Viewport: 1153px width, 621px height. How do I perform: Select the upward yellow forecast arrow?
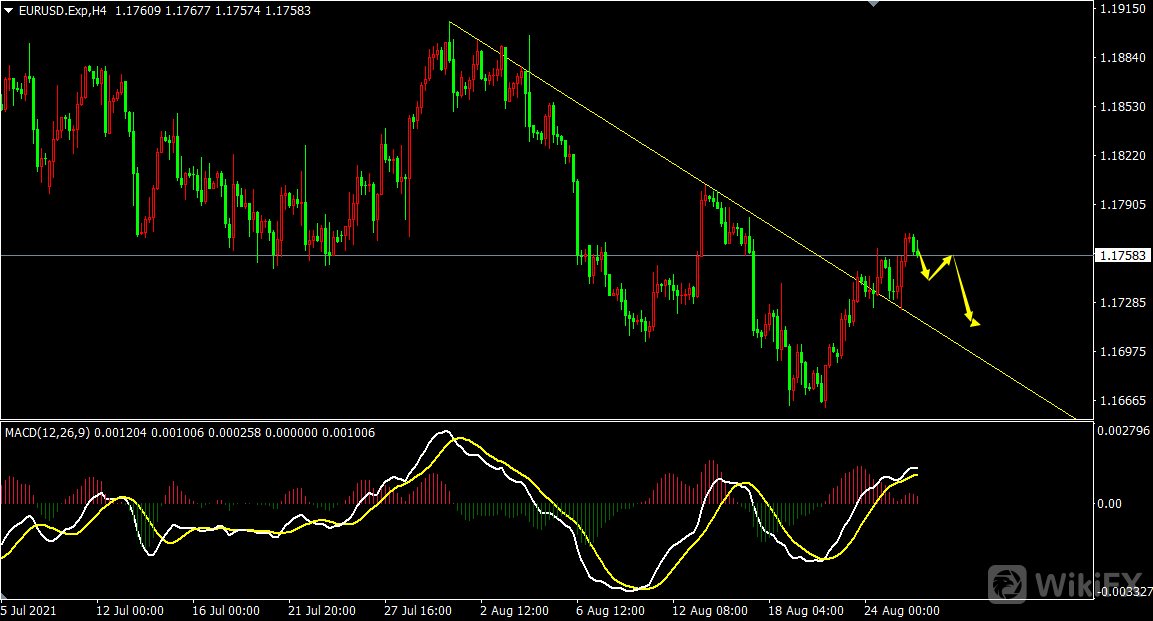tap(941, 267)
